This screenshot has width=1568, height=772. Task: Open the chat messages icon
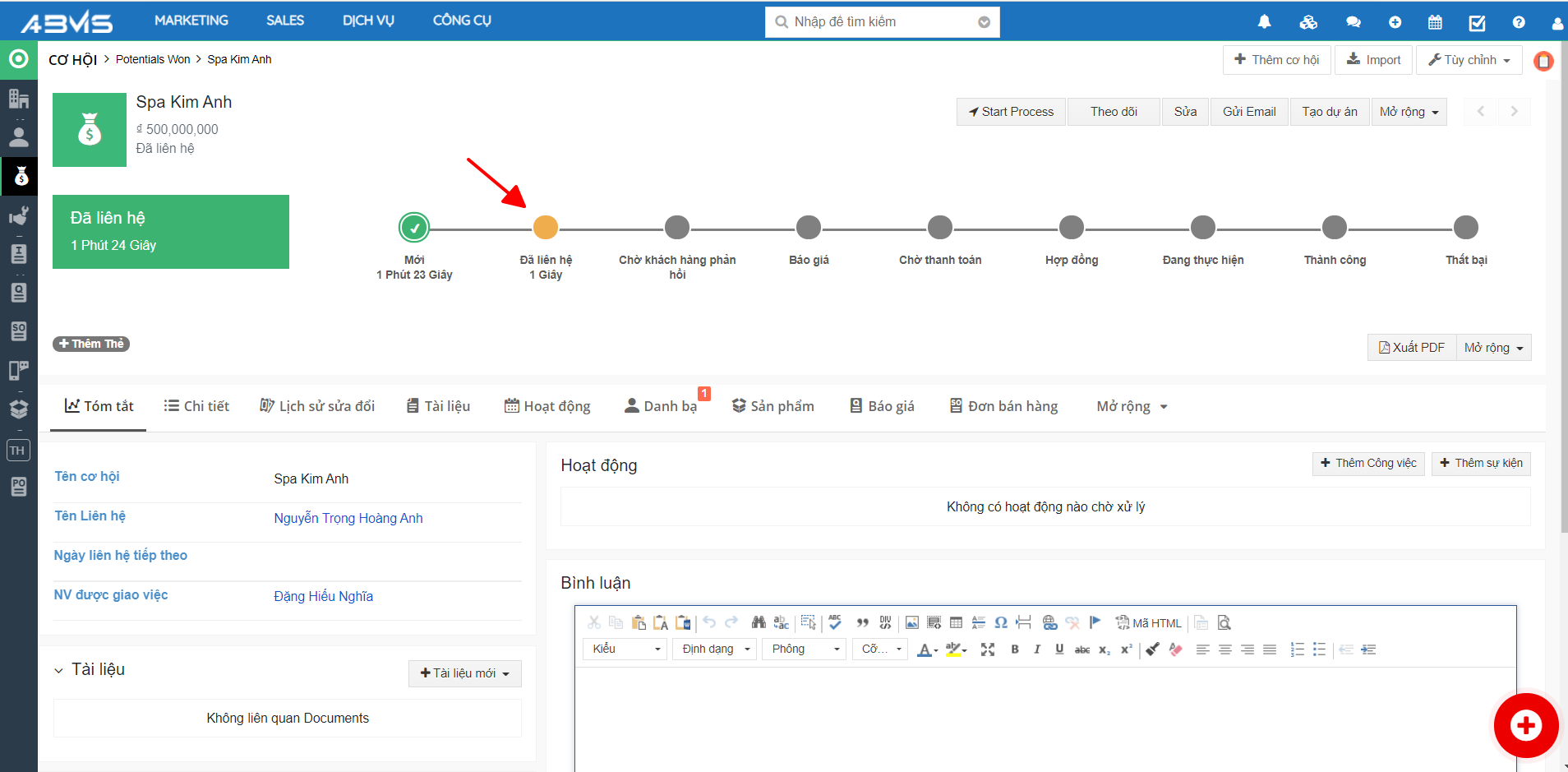(x=1353, y=22)
